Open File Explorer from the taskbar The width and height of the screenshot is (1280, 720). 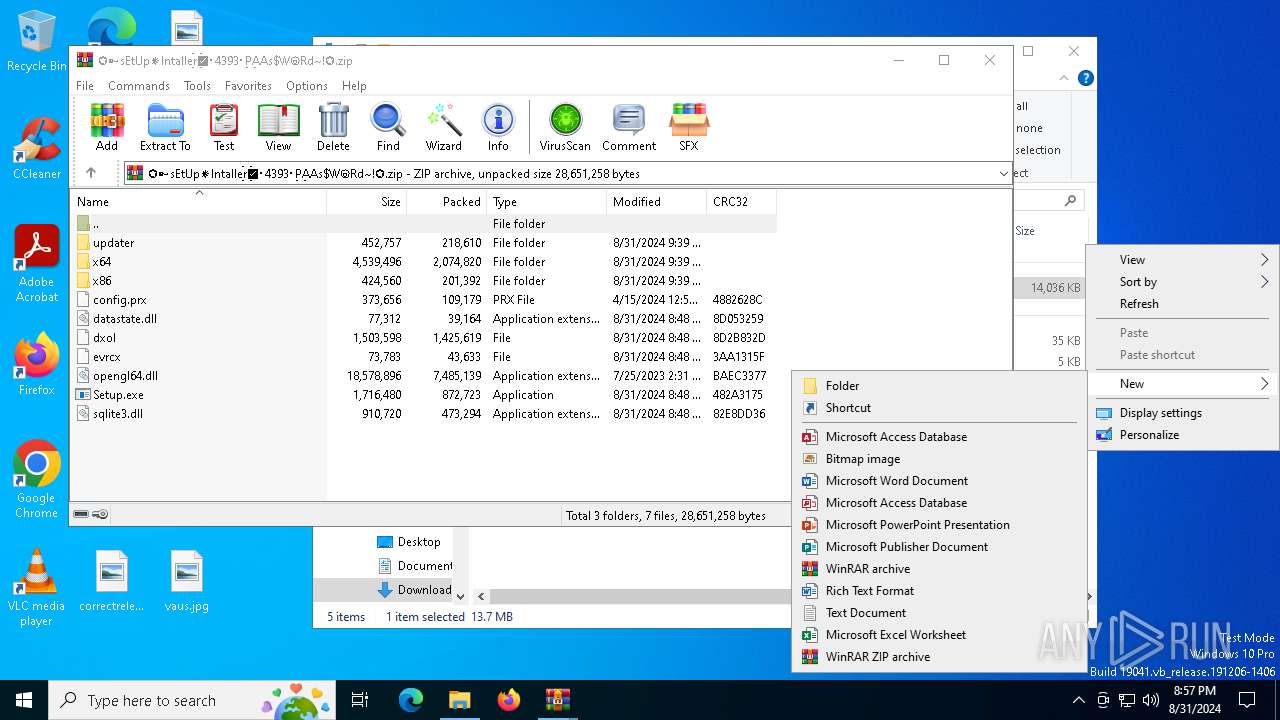click(459, 700)
